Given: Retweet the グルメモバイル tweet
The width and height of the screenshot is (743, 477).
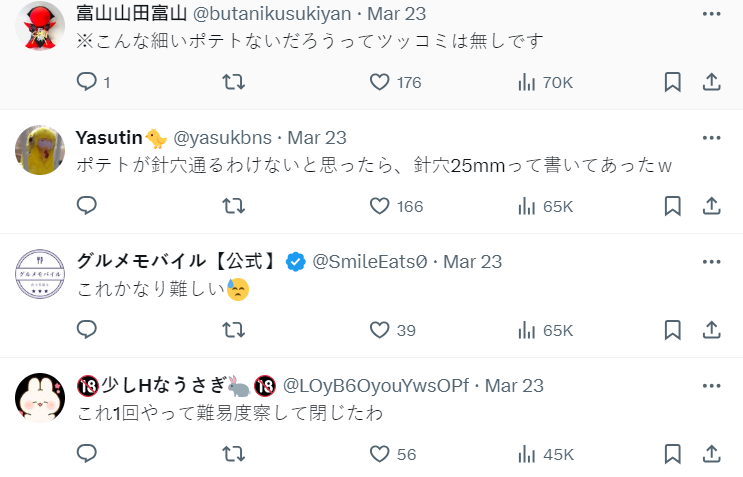Looking at the screenshot, I should [233, 330].
